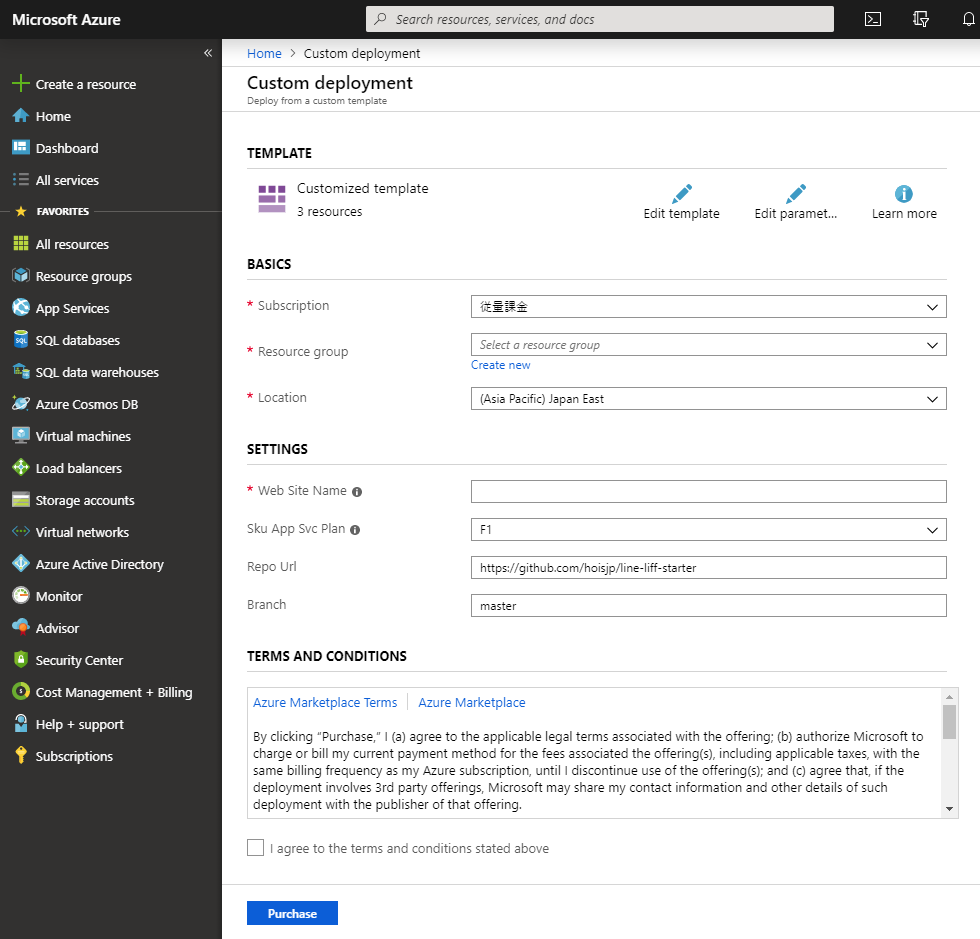Click the Customized template icon
The image size is (980, 939).
[272, 199]
